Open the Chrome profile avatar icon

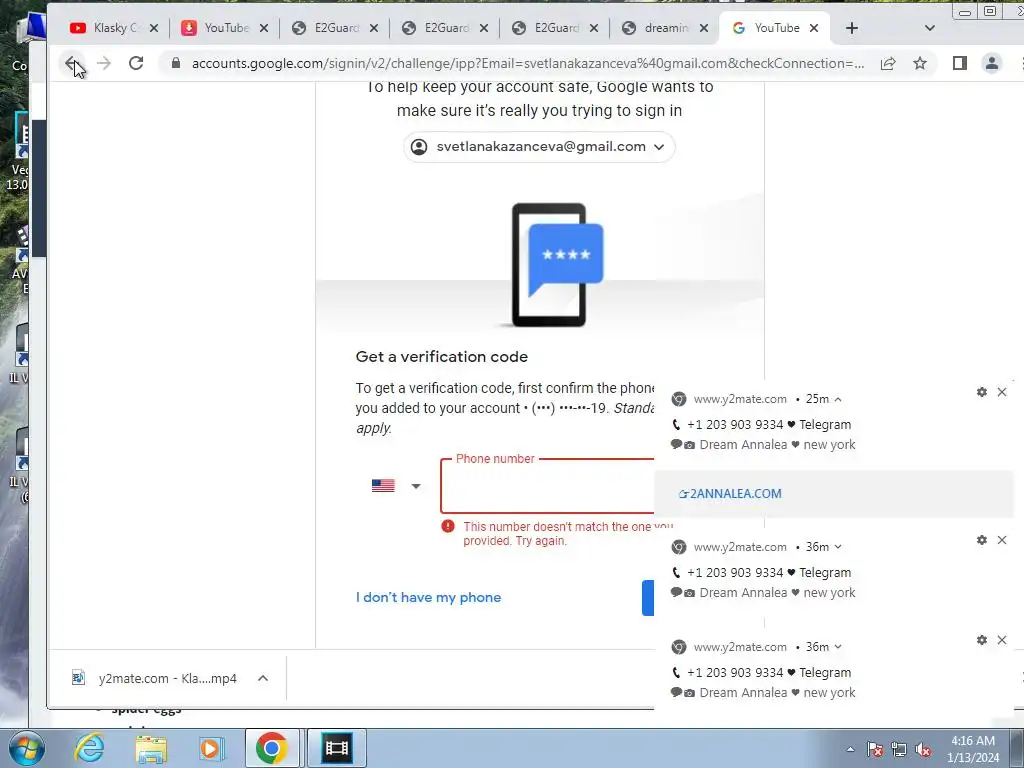991,63
